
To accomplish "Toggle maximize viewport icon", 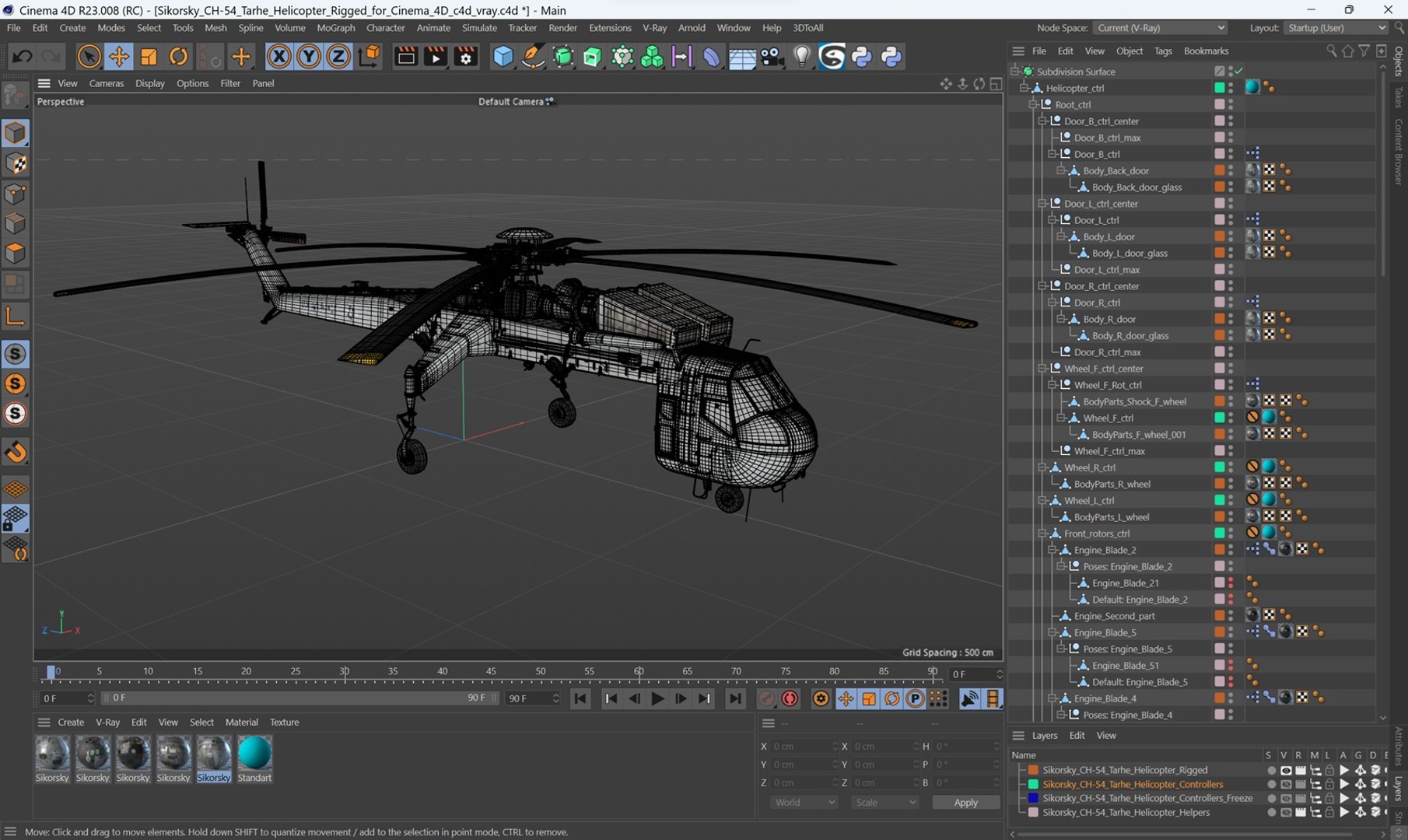I will point(996,83).
